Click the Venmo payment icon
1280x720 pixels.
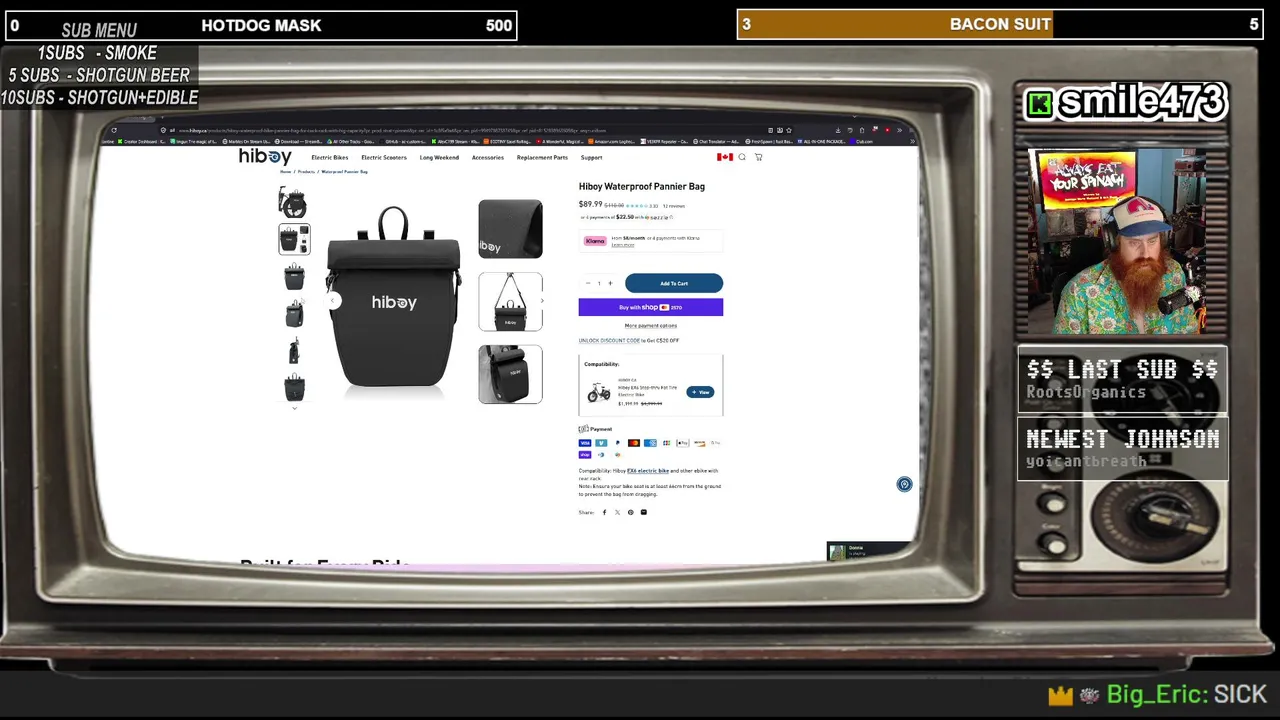click(x=601, y=443)
